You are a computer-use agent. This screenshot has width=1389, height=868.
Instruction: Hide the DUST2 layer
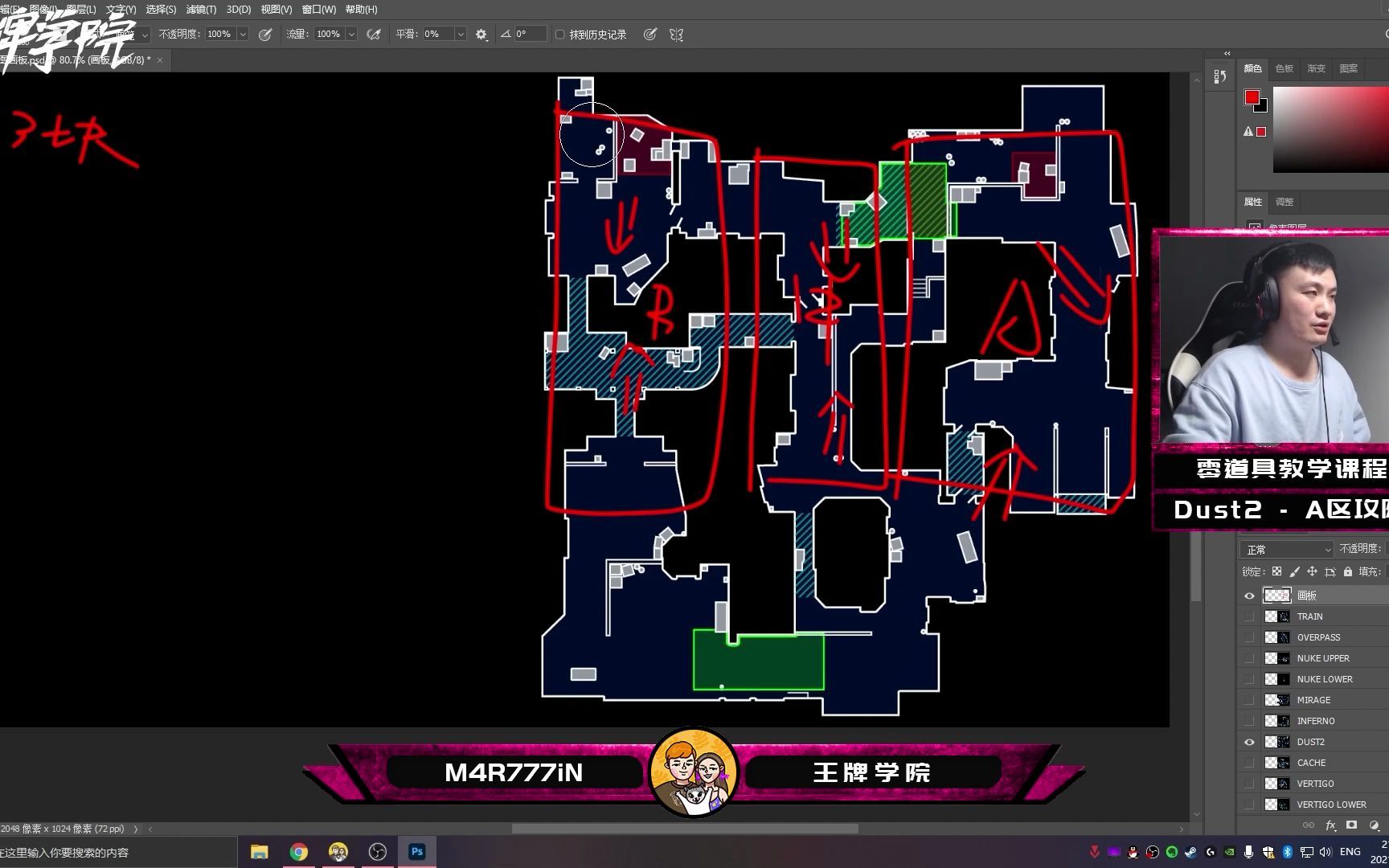[x=1249, y=742]
